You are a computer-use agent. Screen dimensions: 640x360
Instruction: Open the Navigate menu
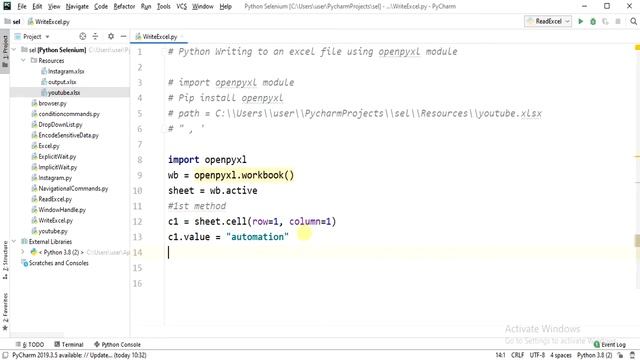(77, 7)
